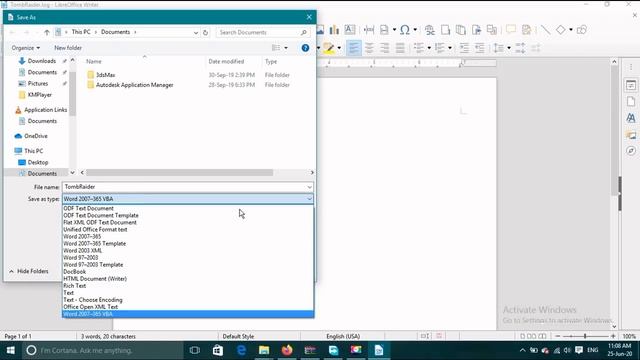
Task: Refresh the Documents folder view
Action: click(x=205, y=32)
